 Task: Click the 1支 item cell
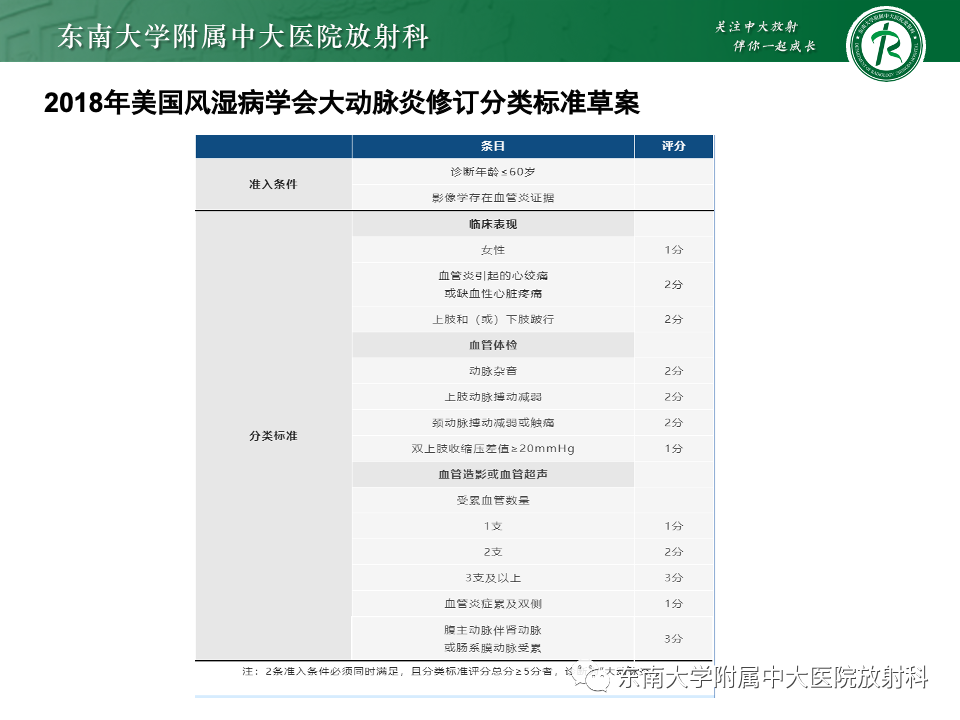point(493,526)
